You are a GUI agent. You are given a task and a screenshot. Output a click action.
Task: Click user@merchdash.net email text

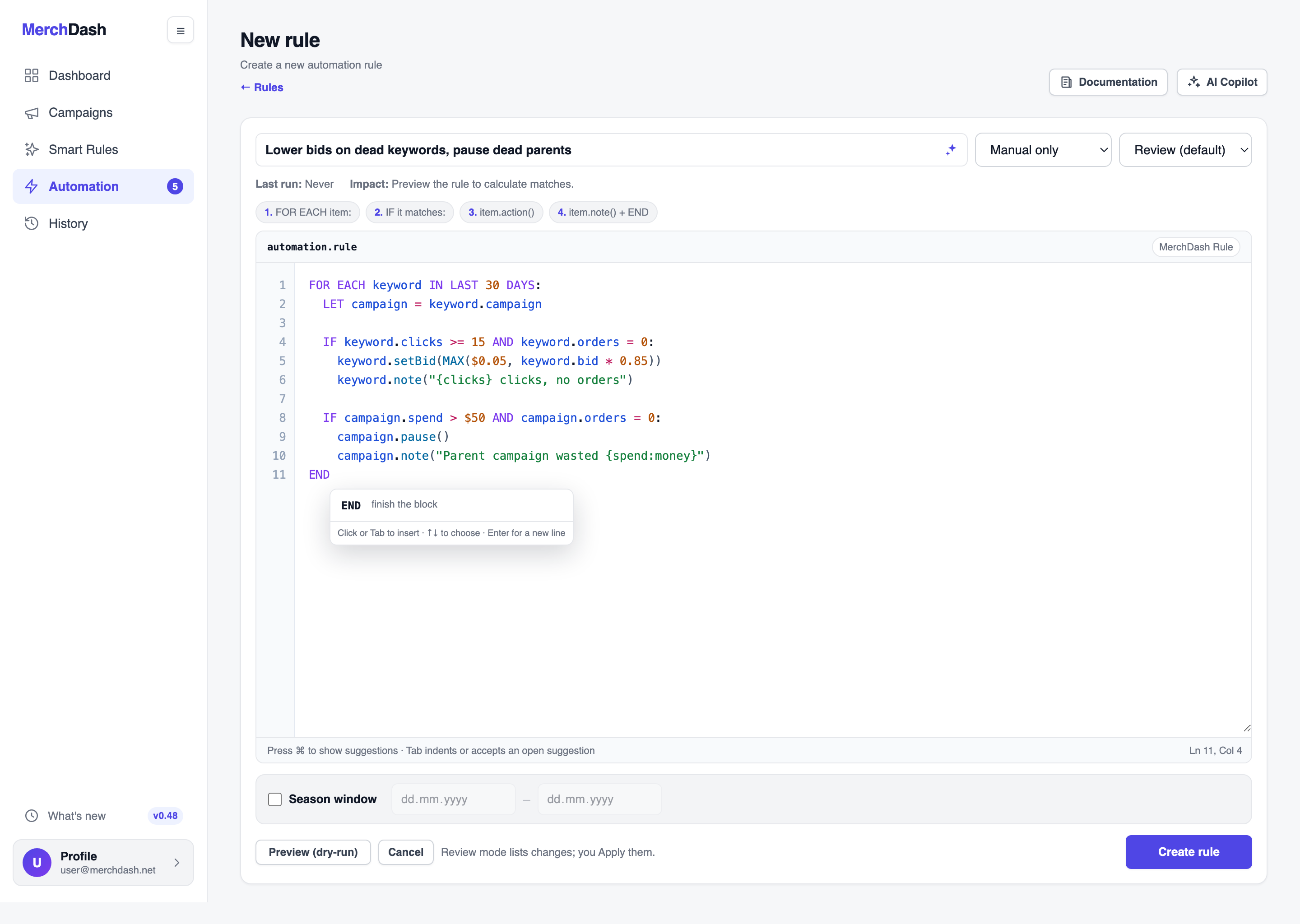(x=107, y=870)
